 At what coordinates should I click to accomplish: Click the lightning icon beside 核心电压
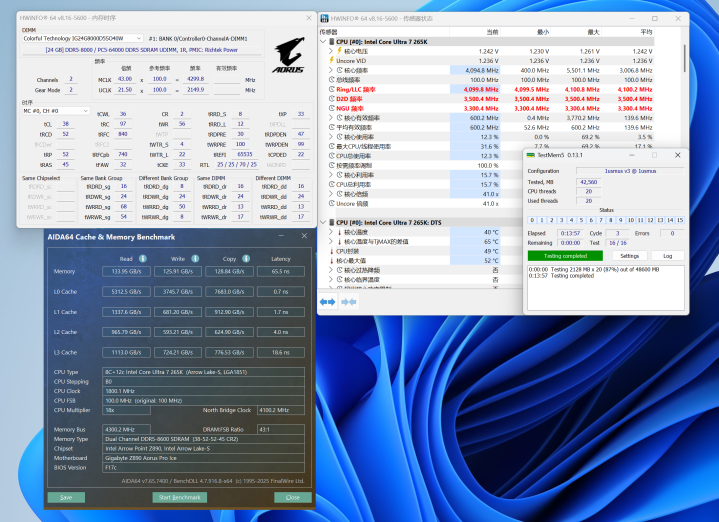[x=340, y=51]
